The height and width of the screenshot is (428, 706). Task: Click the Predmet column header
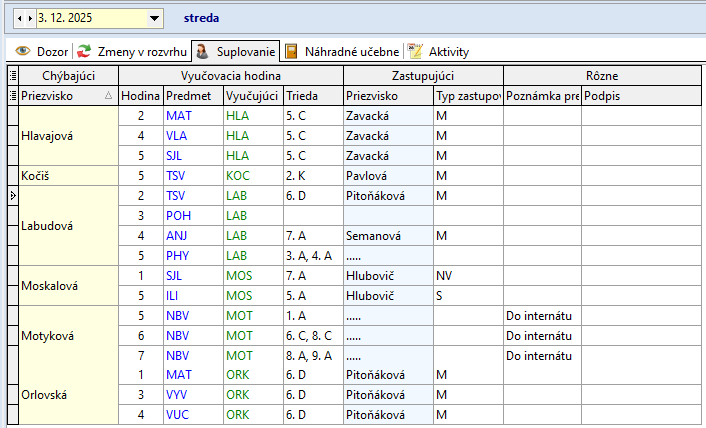click(192, 96)
